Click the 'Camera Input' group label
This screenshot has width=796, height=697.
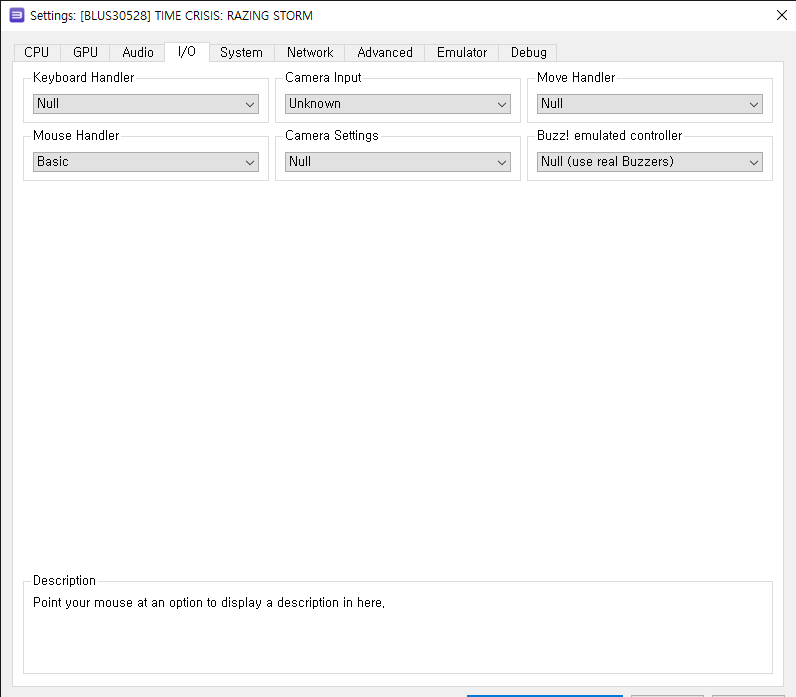tap(323, 78)
